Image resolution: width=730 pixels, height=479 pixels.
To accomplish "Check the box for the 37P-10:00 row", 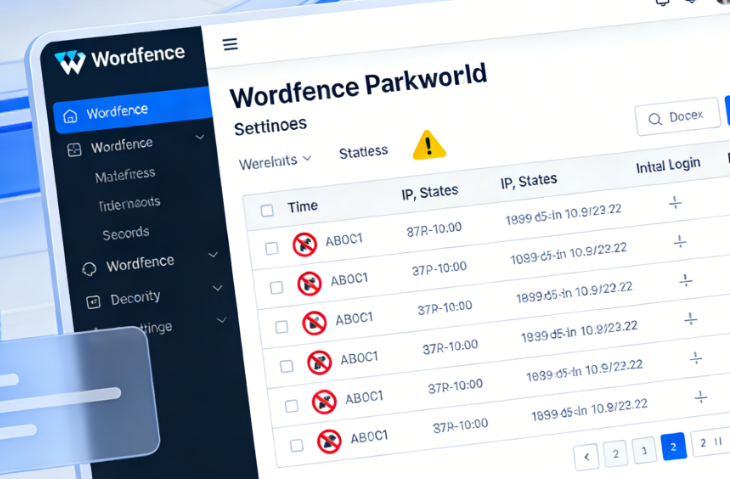I will [x=277, y=287].
